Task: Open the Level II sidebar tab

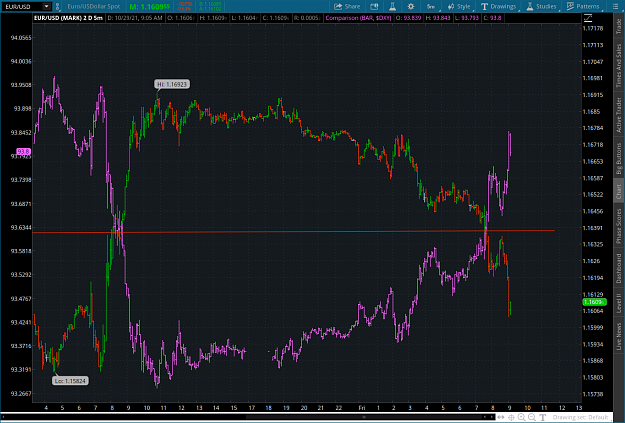Action: 619,303
